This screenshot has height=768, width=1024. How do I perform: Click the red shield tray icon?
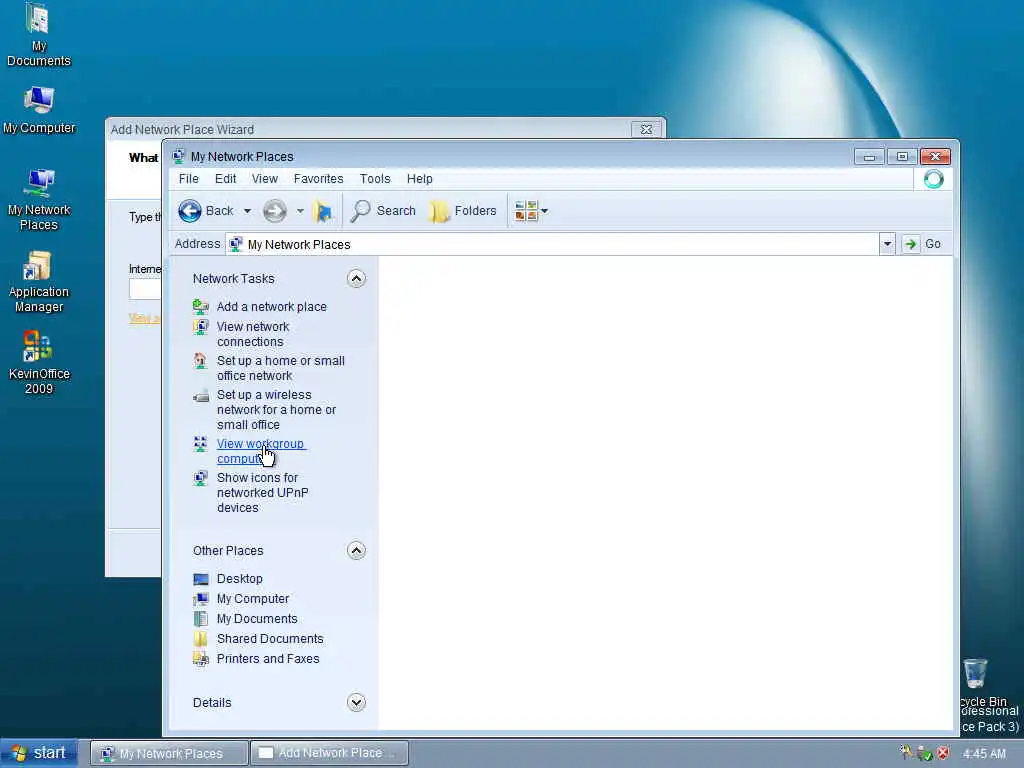click(944, 753)
